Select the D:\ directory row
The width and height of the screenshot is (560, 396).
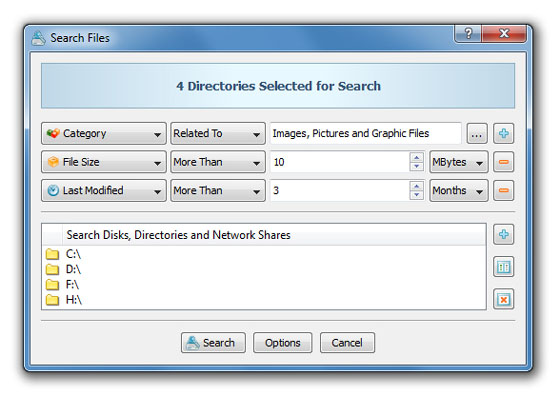pyautogui.click(x=264, y=269)
